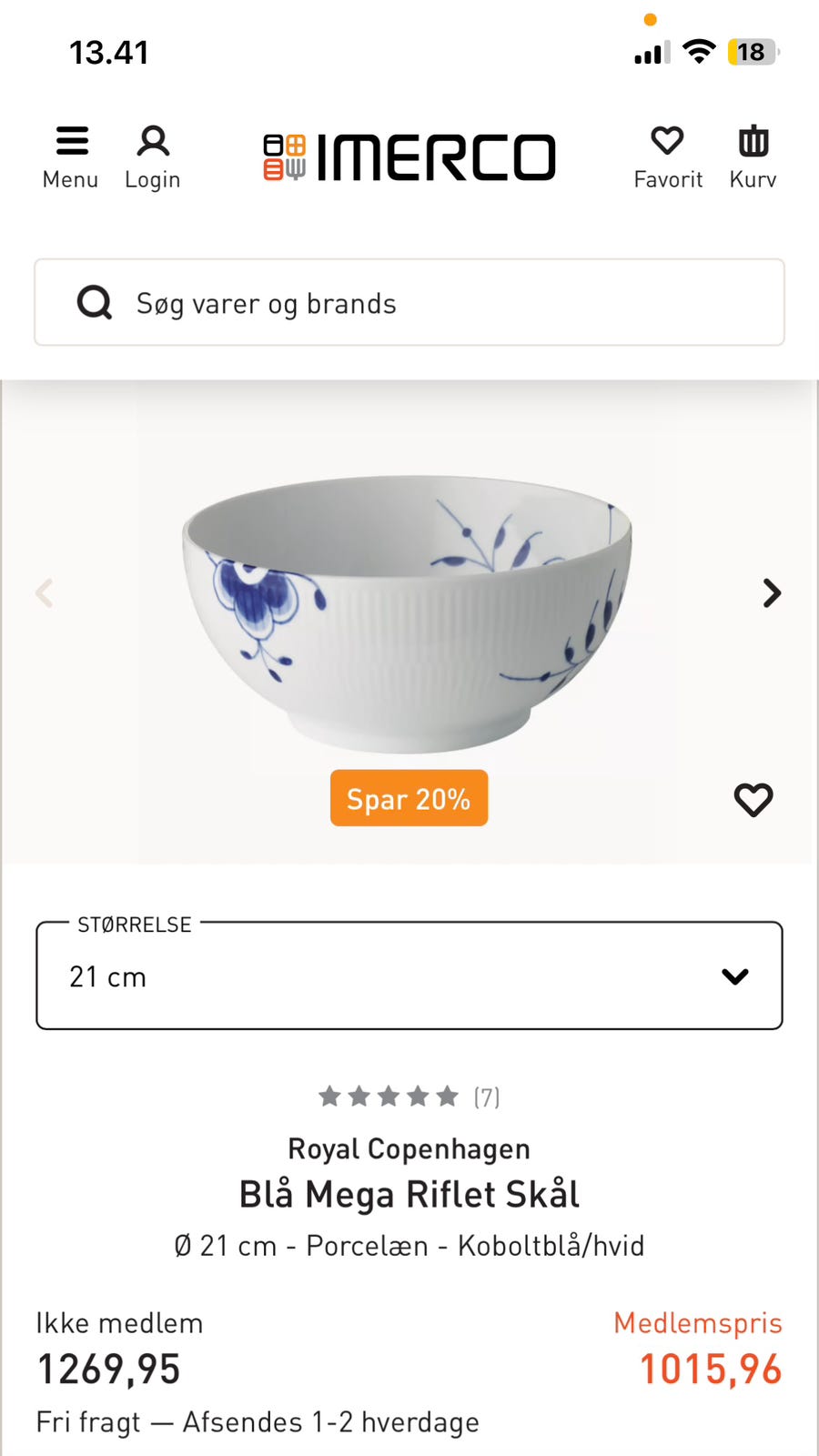Open the Menu navigation entry
819x1456 pixels.
click(71, 179)
